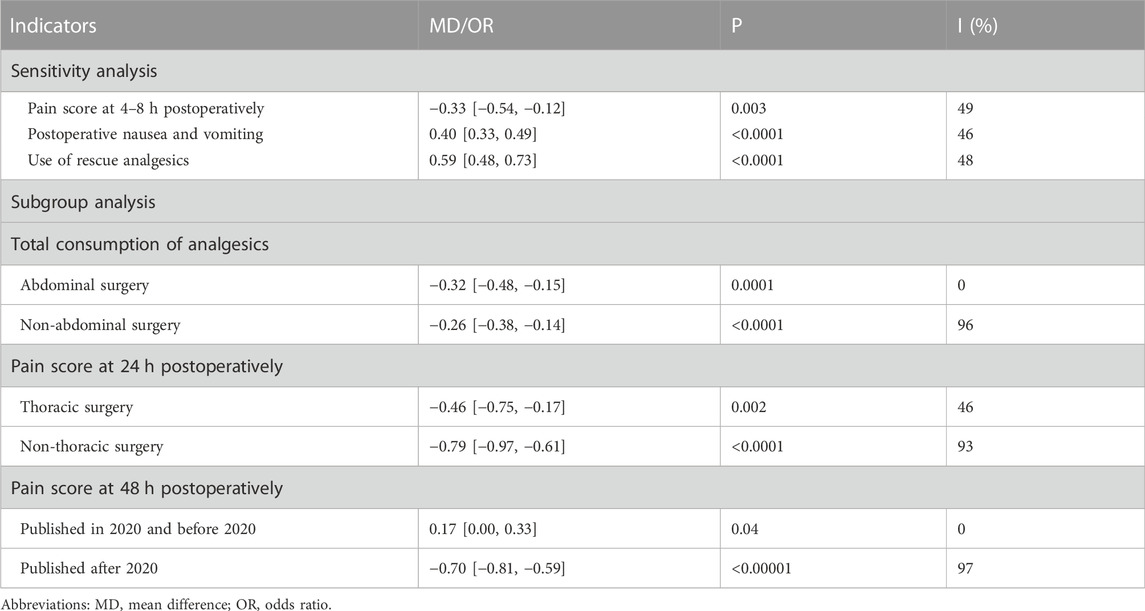The width and height of the screenshot is (1145, 611).
Task: Click the Non-abdominal surgery row label
Action: click(x=100, y=326)
